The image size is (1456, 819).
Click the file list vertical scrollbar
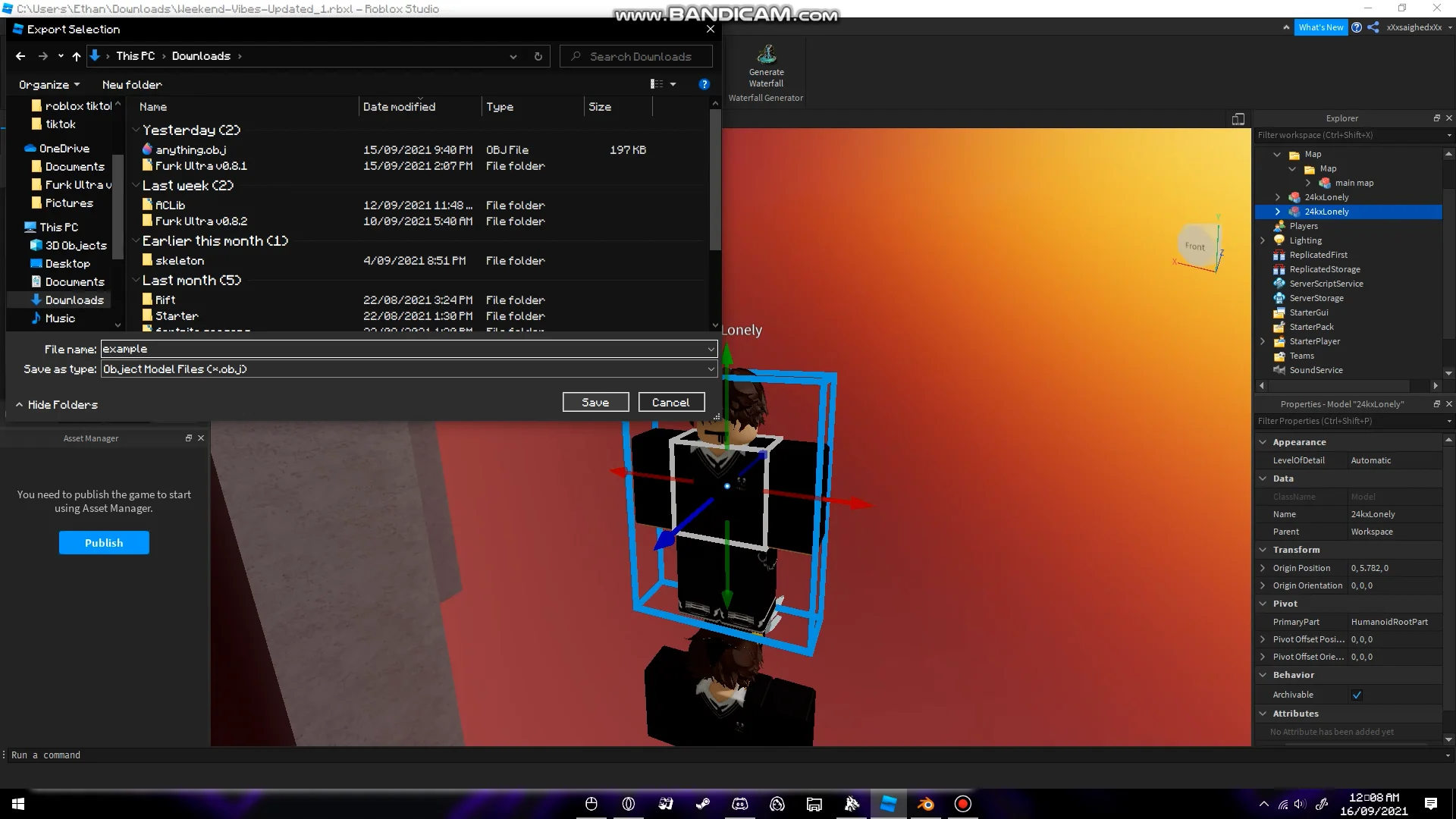point(715,180)
